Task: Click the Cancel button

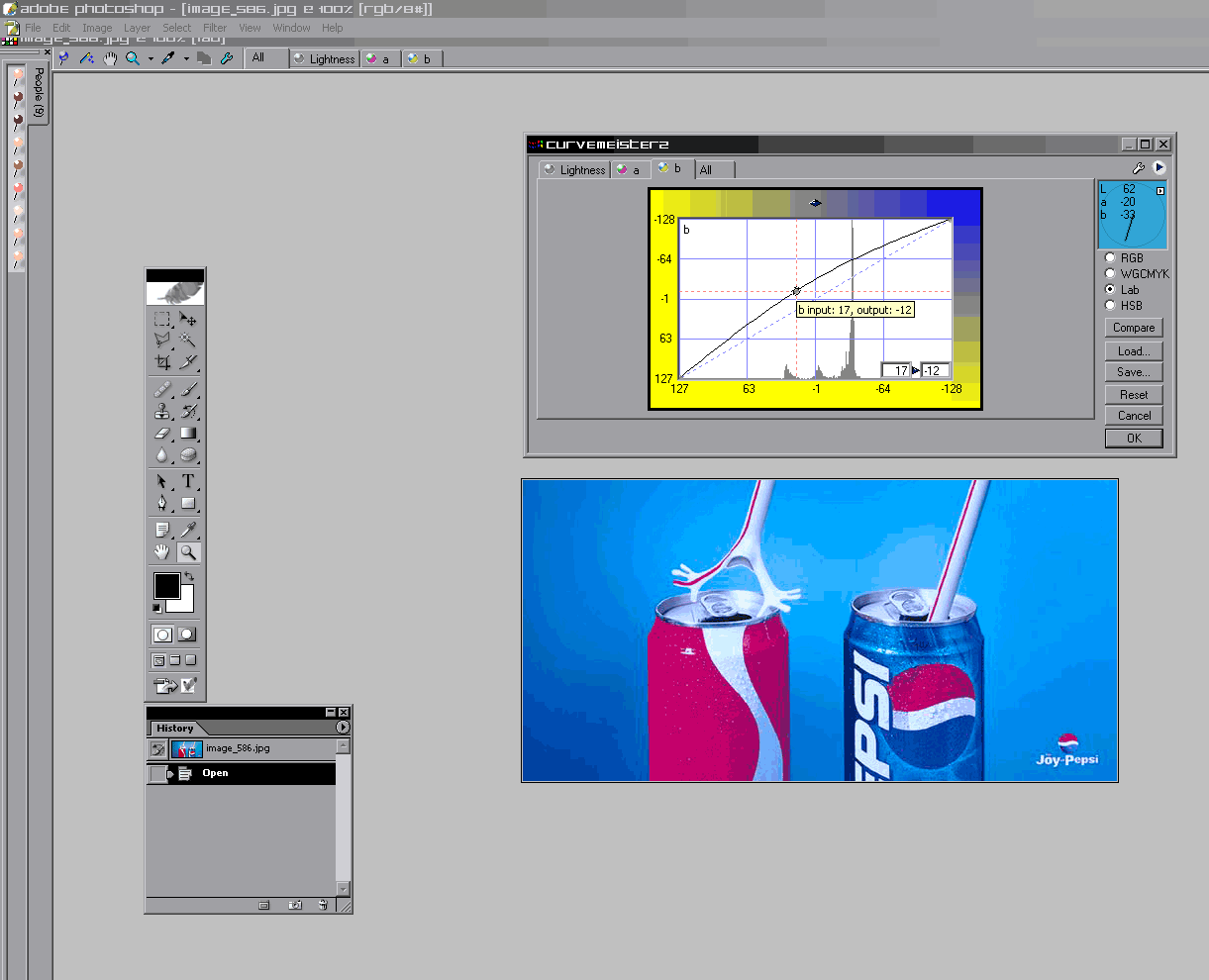Action: coord(1134,416)
